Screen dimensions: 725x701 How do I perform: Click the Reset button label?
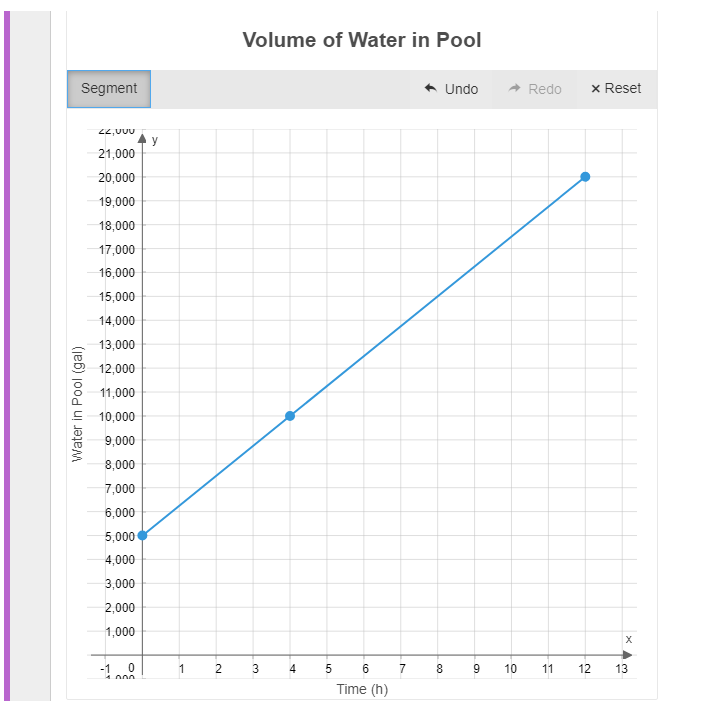point(622,88)
